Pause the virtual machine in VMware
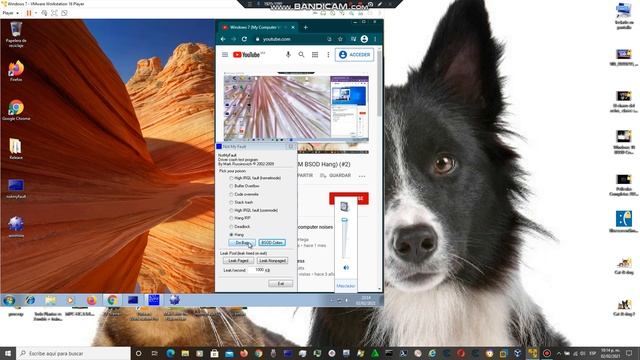Image resolution: width=640 pixels, height=360 pixels. click(29, 13)
